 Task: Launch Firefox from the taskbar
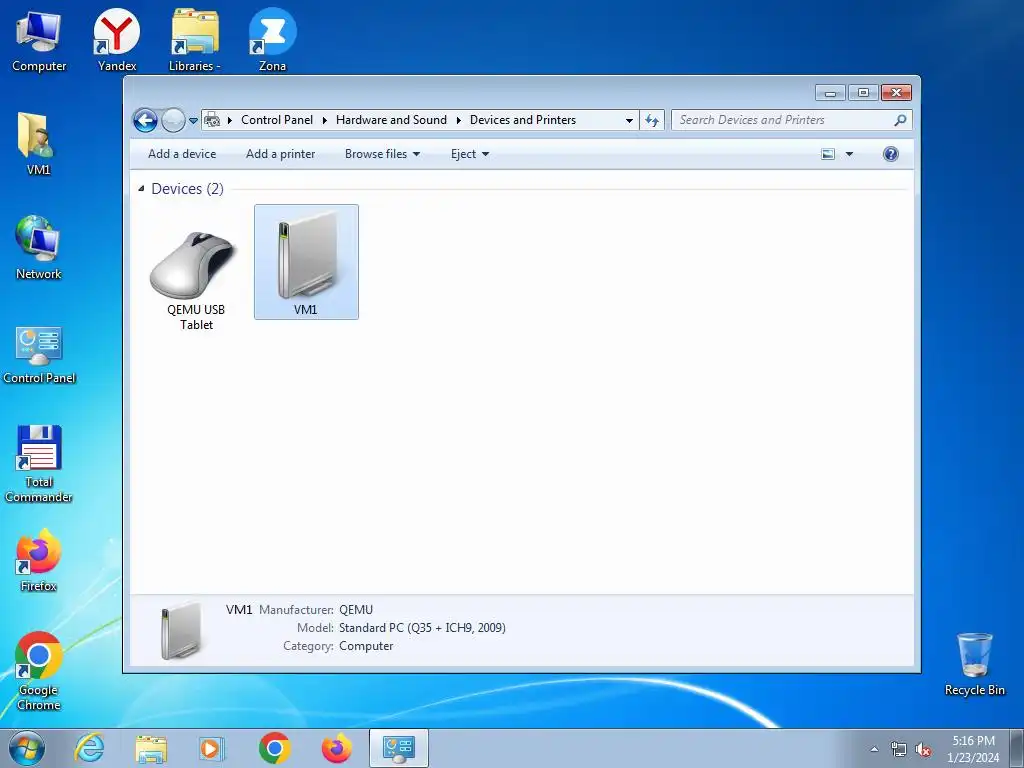(336, 748)
